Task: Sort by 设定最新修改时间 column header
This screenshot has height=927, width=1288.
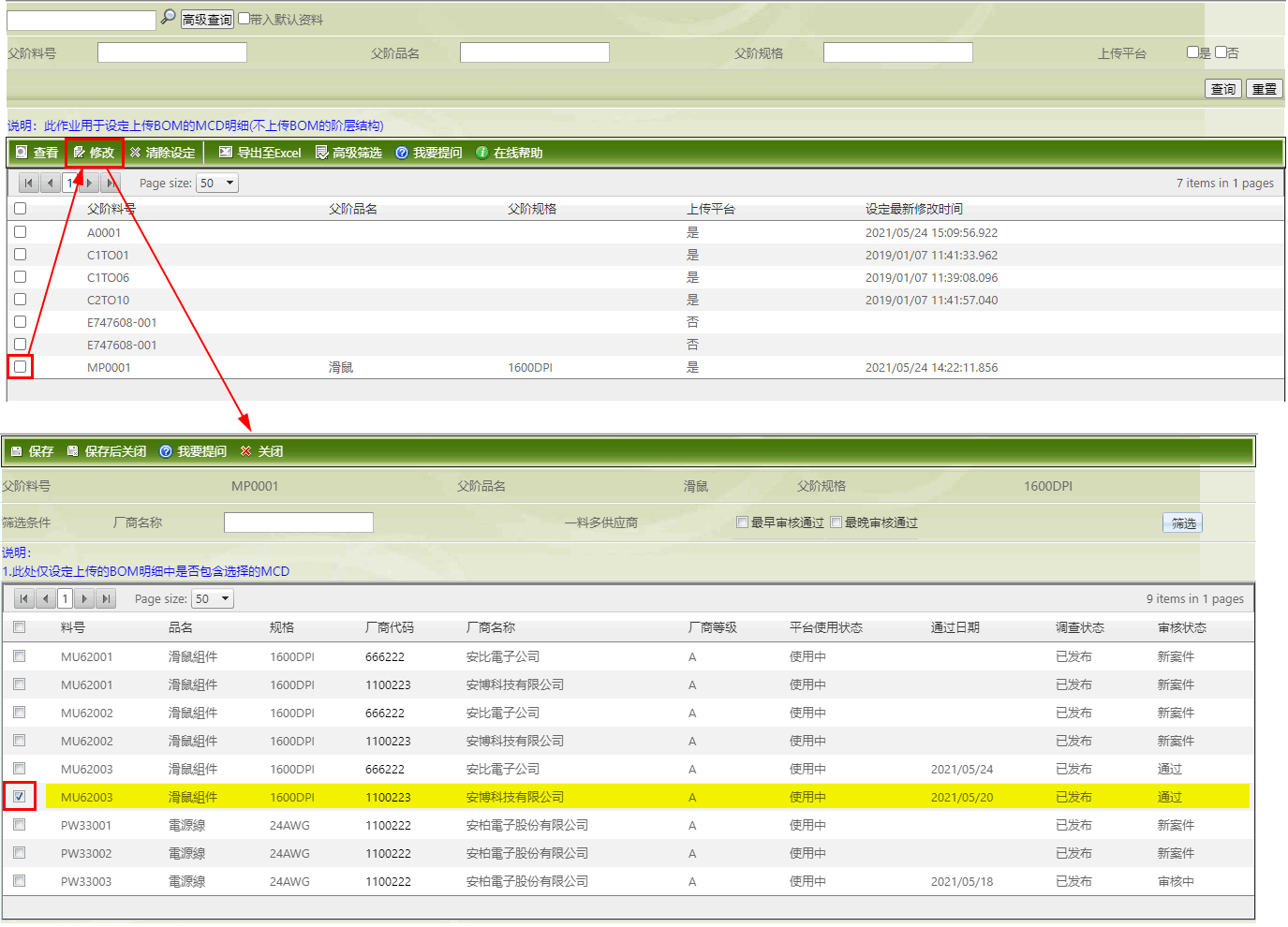Action: point(914,209)
